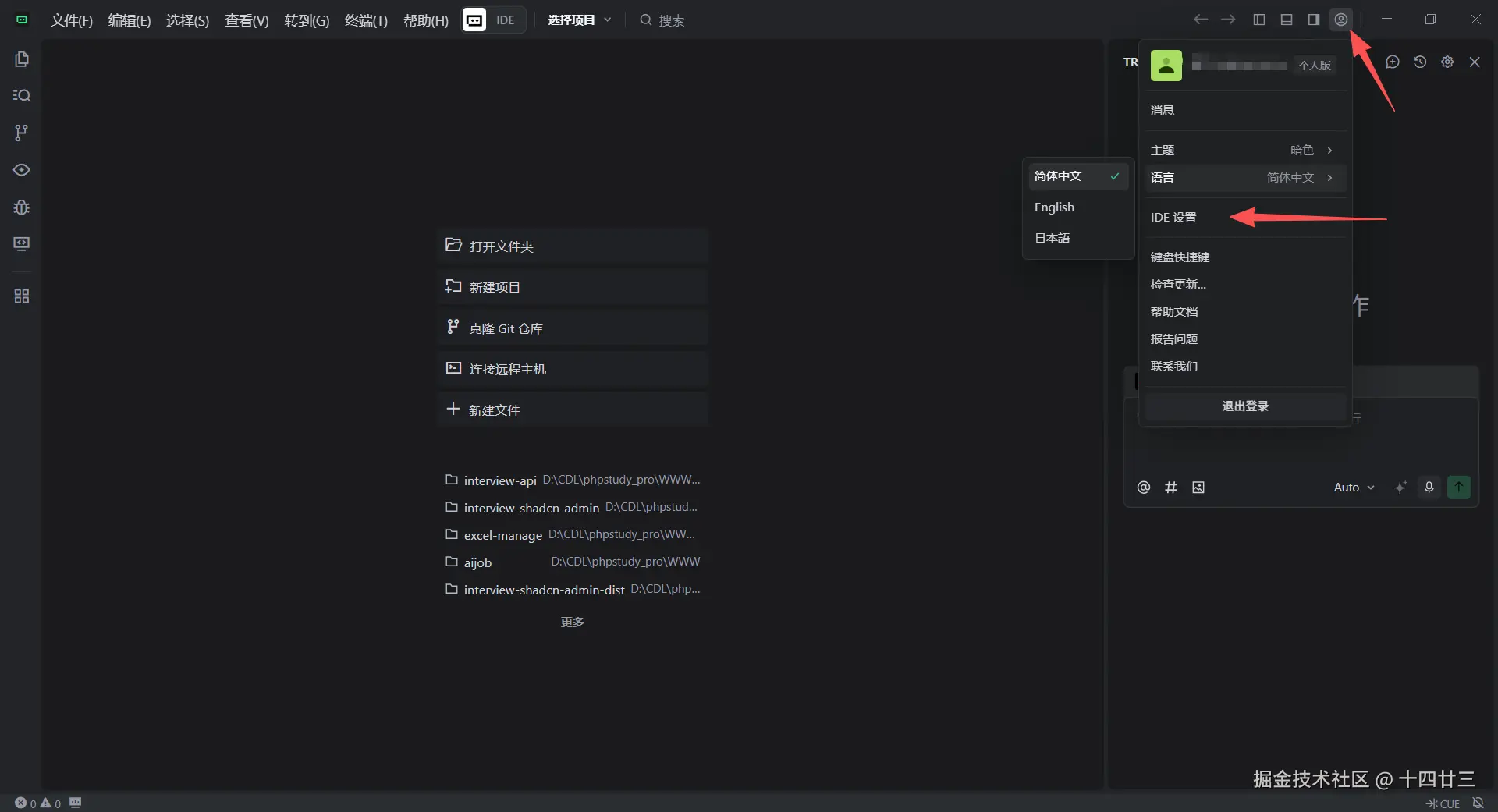Open the remote monitor icon in sidebar
This screenshot has width=1498, height=812.
click(x=22, y=244)
